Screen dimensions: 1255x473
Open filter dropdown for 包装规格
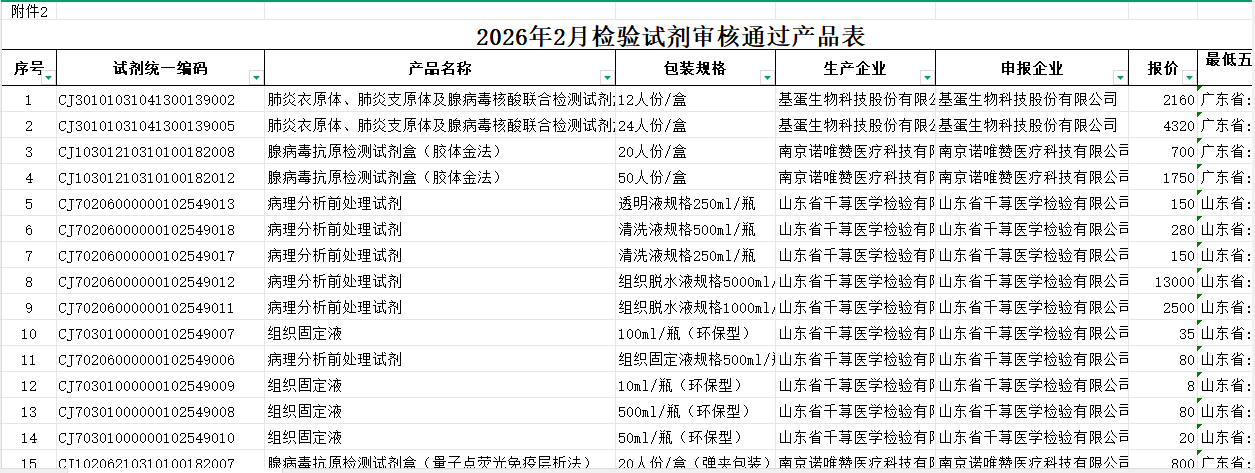(x=766, y=77)
